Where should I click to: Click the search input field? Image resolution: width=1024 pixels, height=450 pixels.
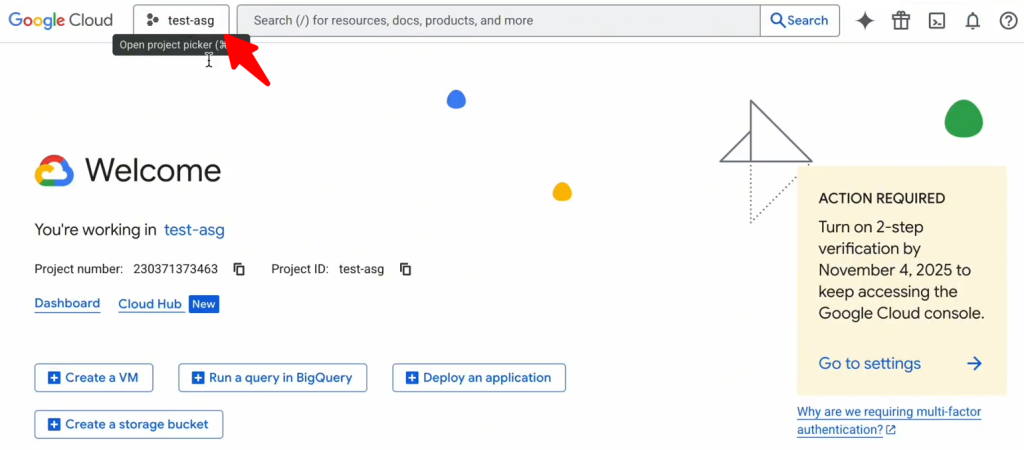(500, 20)
